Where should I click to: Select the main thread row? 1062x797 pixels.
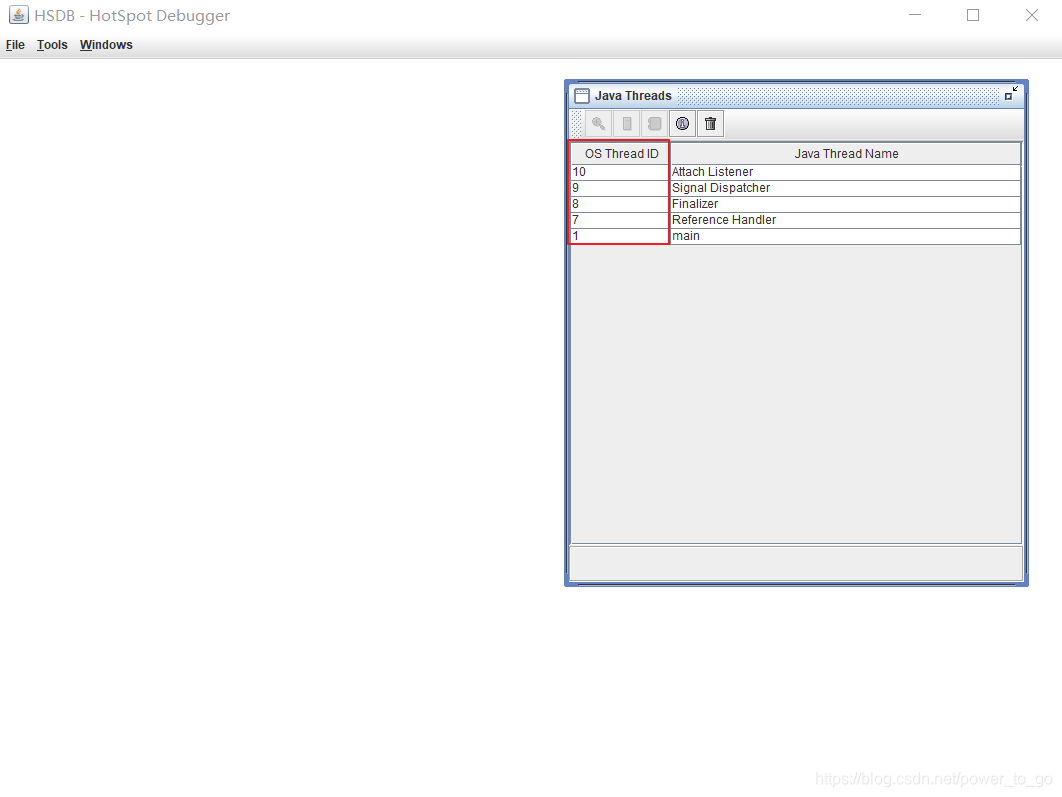coord(796,236)
